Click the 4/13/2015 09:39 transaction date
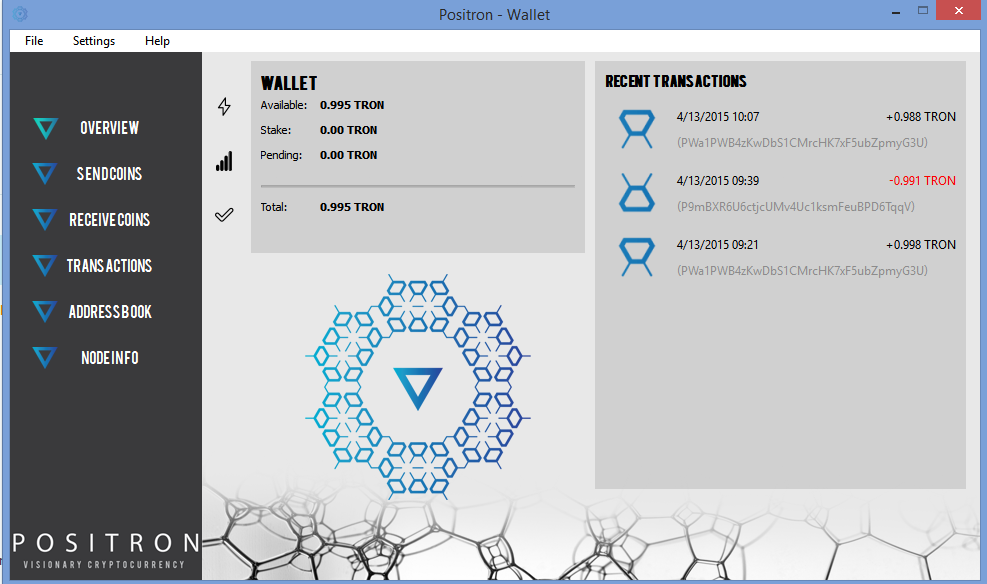987x584 pixels. pos(718,181)
